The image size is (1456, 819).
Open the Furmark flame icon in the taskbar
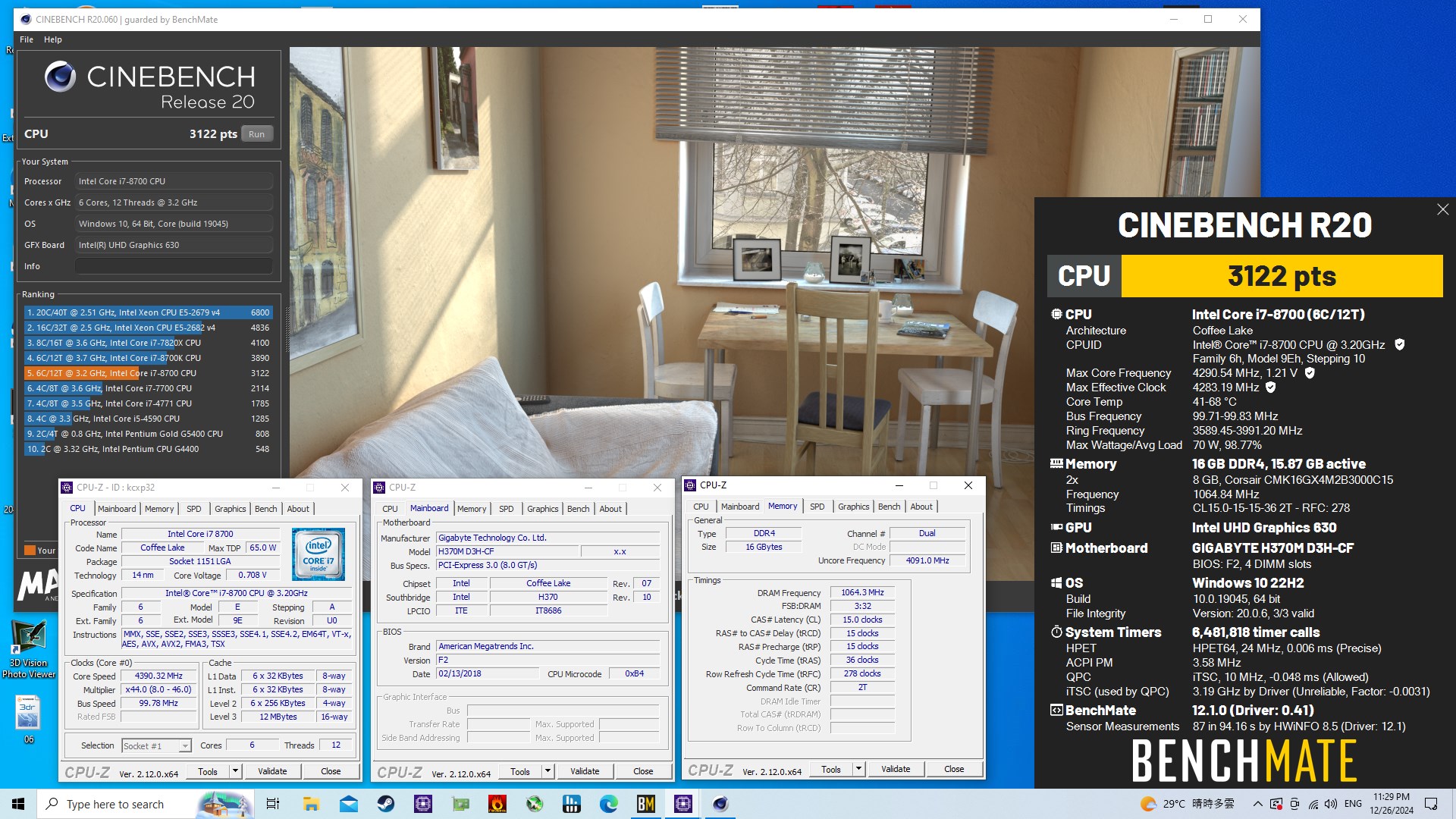(497, 804)
